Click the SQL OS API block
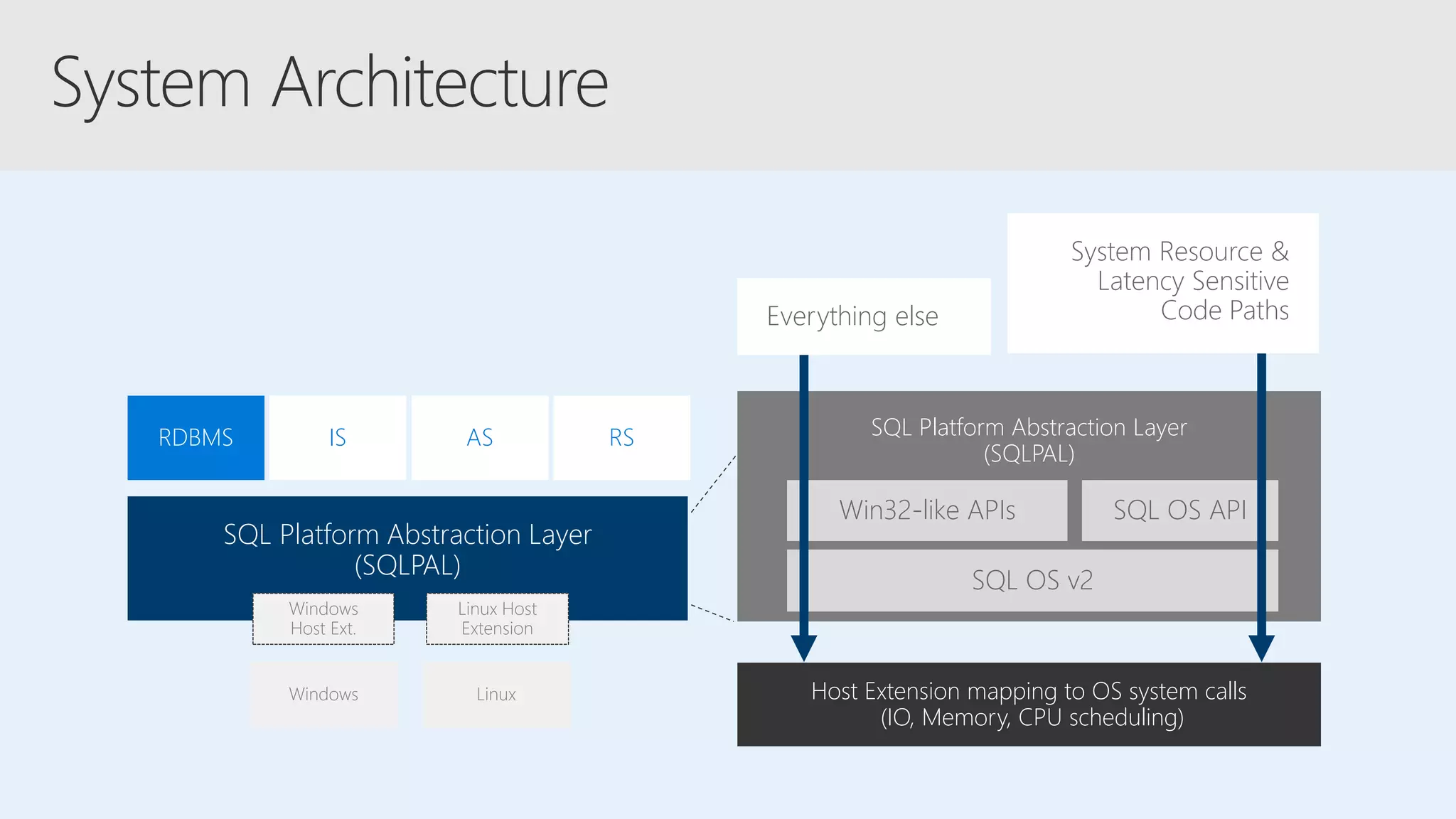The width and height of the screenshot is (1456, 819). pyautogui.click(x=1179, y=510)
